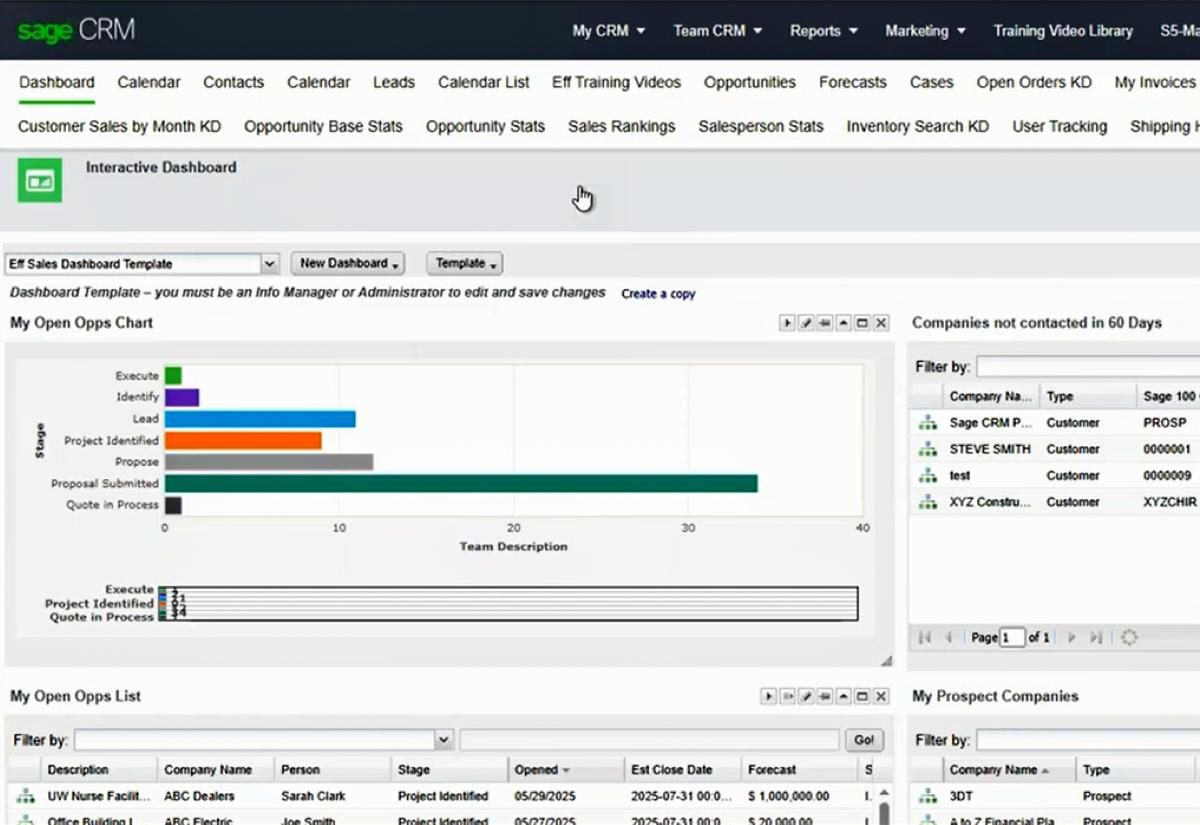Open the Cases tab
The width and height of the screenshot is (1200, 825).
click(931, 83)
